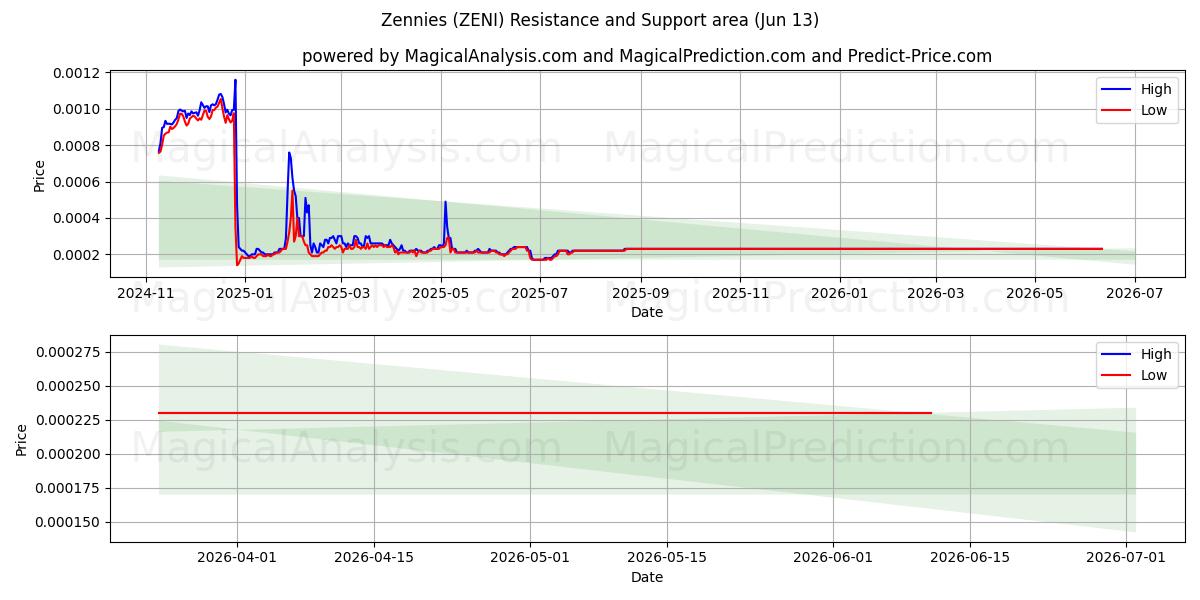Click the 0.0002 tick on the upper y-axis

[x=78, y=255]
